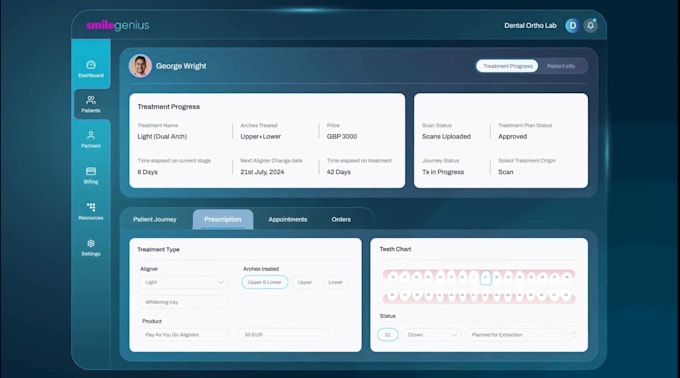This screenshot has width=680, height=378.
Task: Click the smilegenius logo
Action: 118,25
